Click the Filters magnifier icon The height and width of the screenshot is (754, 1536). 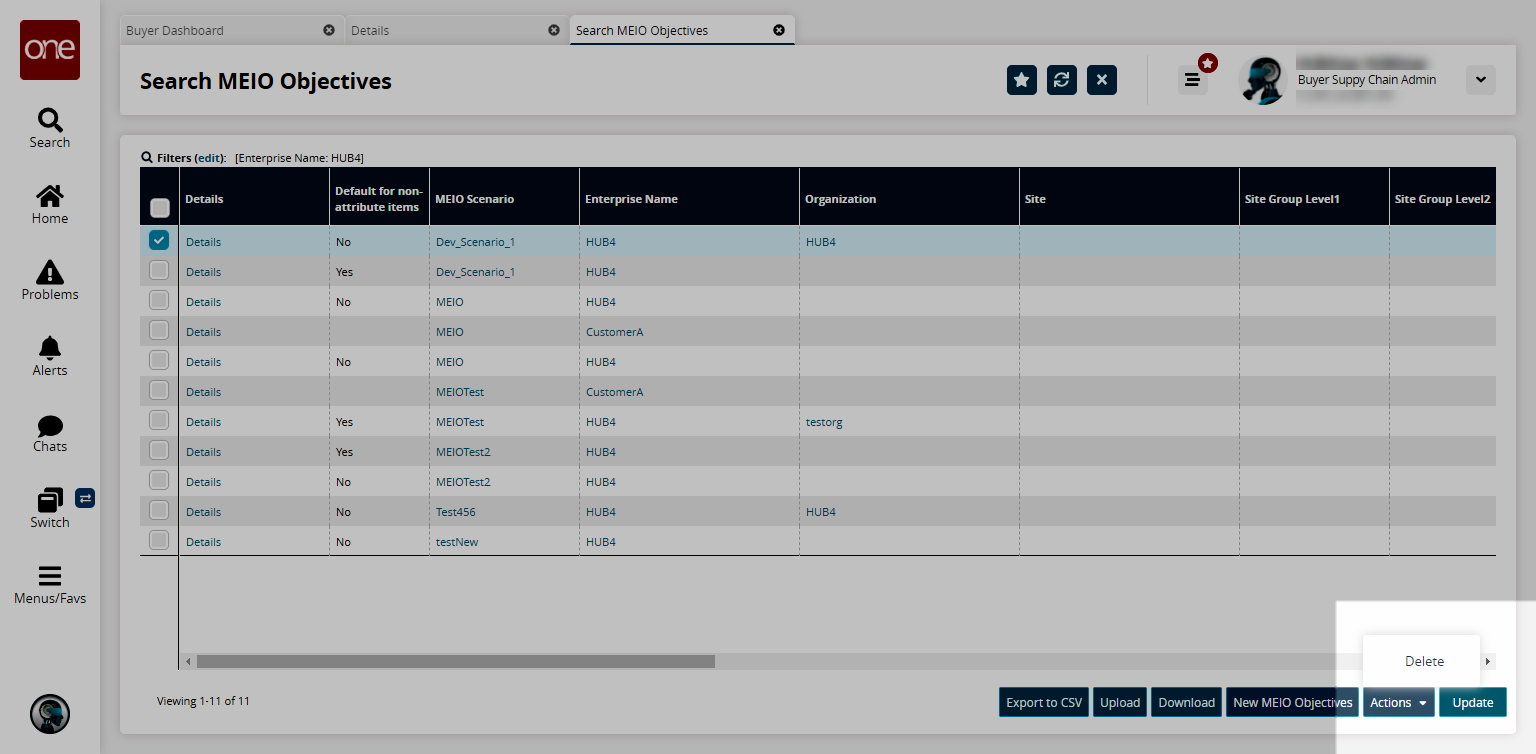147,158
